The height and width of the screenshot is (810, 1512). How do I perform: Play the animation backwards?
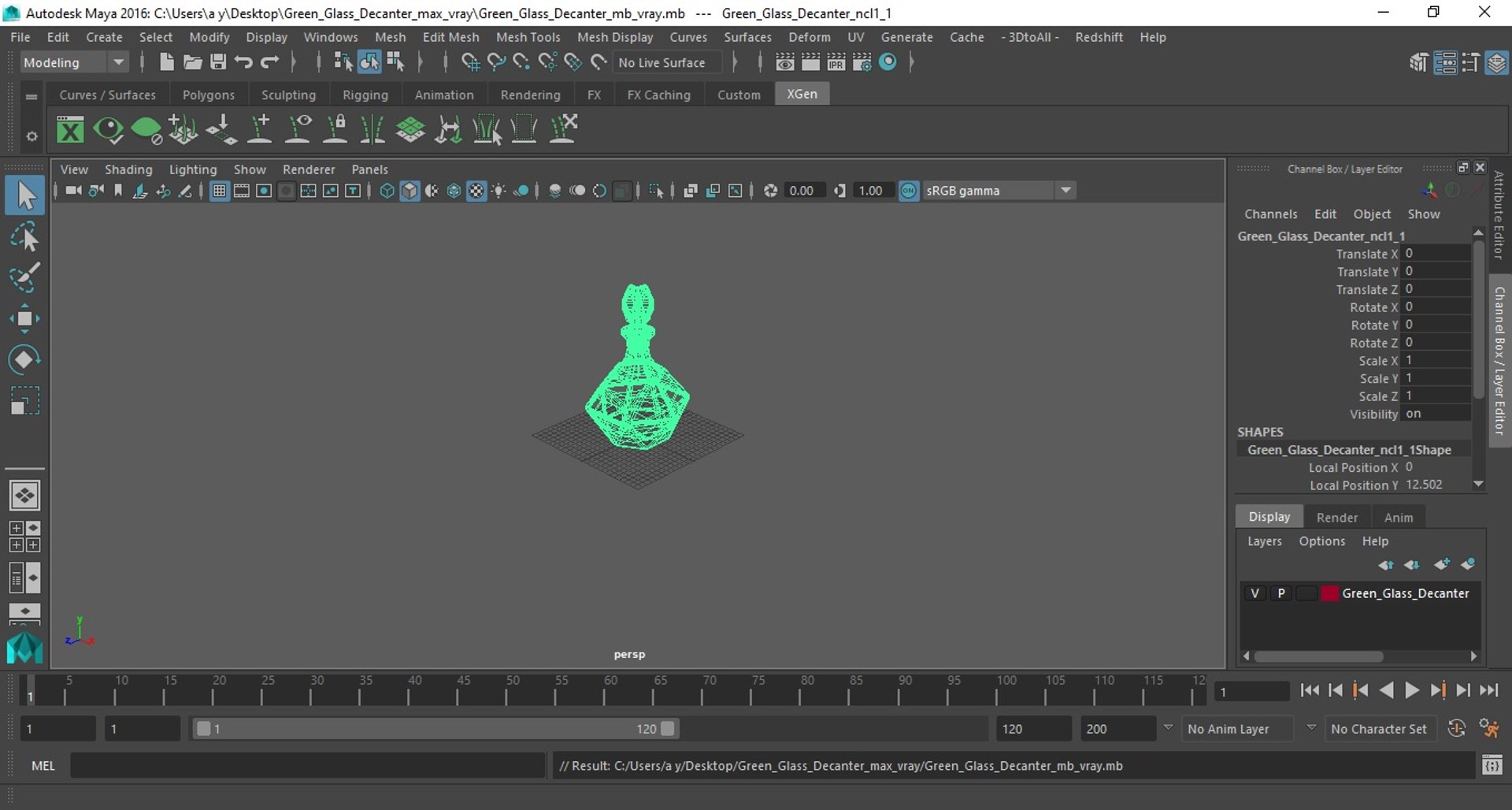1386,690
